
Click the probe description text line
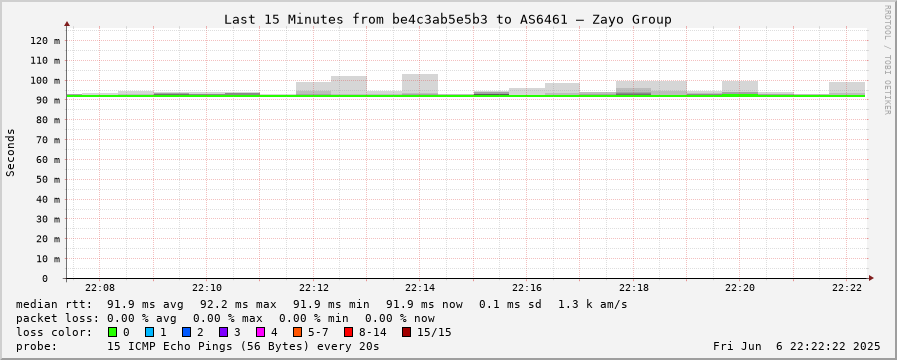point(197,346)
